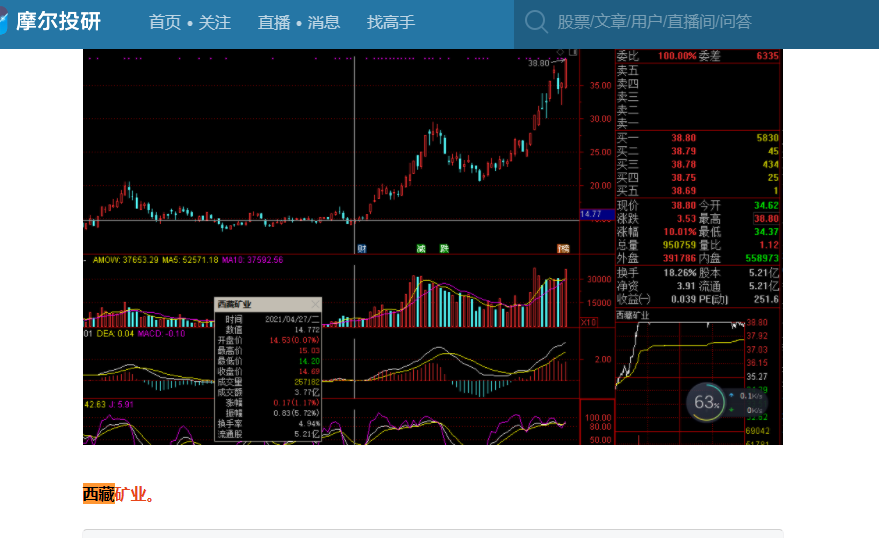The width and height of the screenshot is (879, 538).
Task: Go to the 关注 navigation item
Action: 214,22
